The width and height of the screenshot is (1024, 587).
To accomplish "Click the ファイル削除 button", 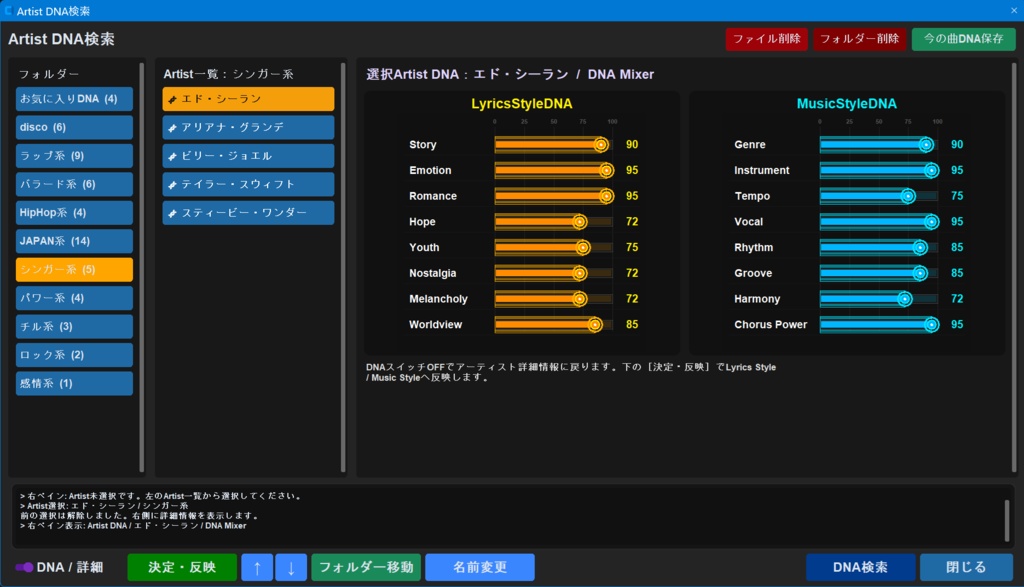I will click(767, 39).
